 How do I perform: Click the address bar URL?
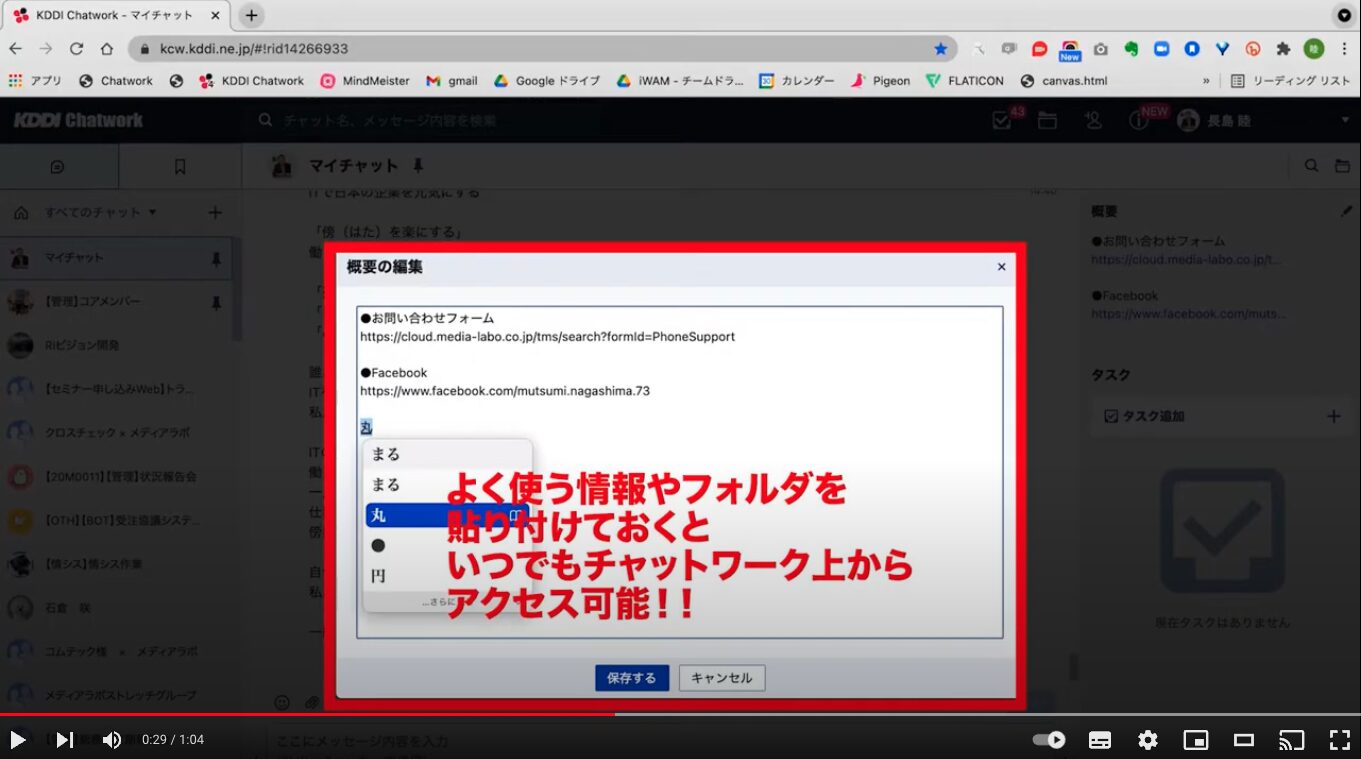click(254, 48)
